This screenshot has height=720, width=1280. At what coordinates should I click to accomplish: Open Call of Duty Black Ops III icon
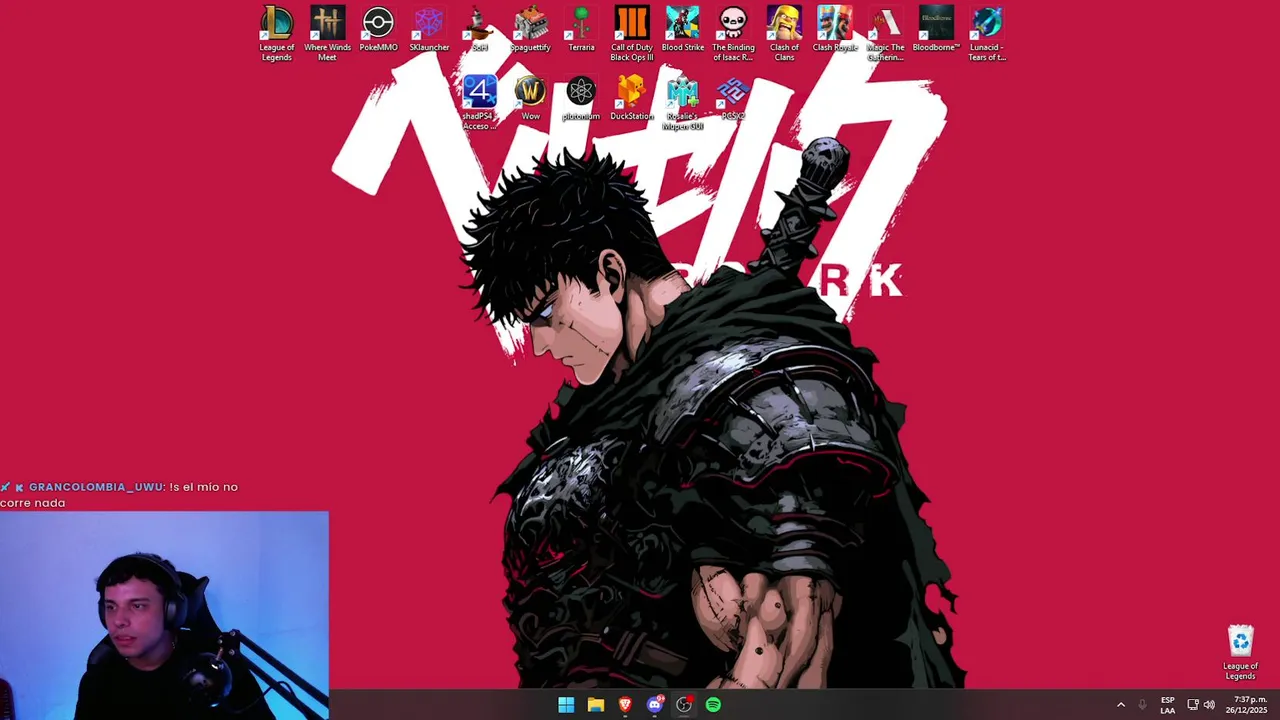[x=632, y=33]
